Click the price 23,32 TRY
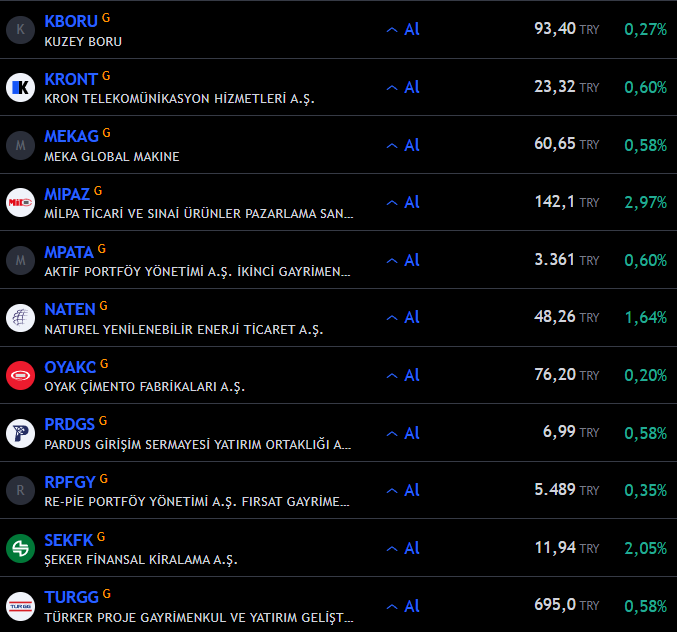677x632 pixels. tap(566, 87)
